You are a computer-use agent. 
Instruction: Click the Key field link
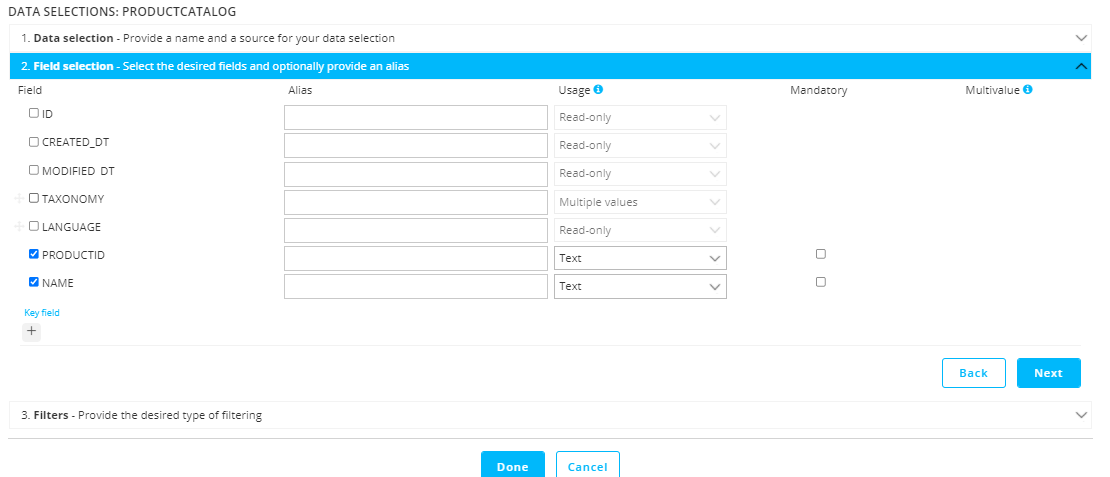click(x=42, y=313)
